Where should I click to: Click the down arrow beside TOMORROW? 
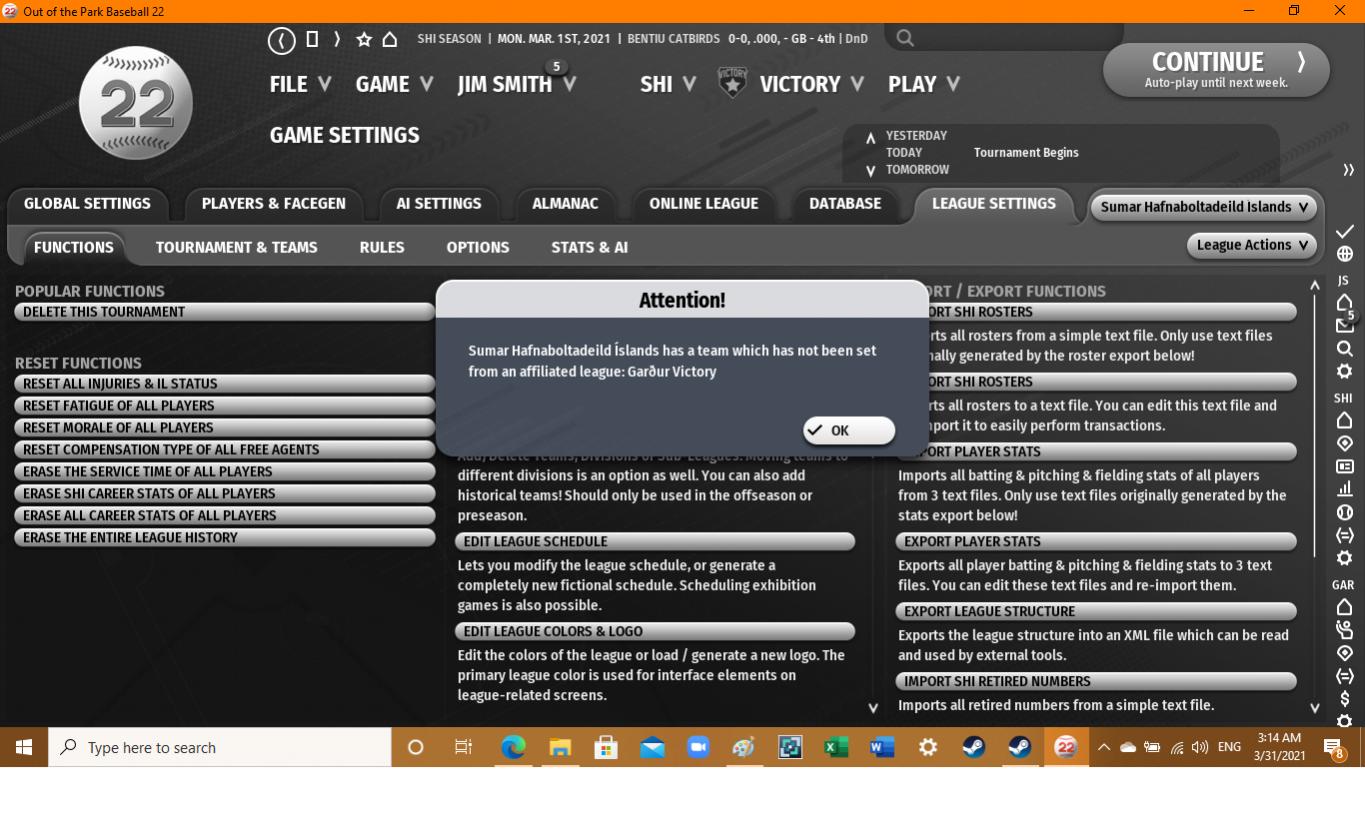870,170
